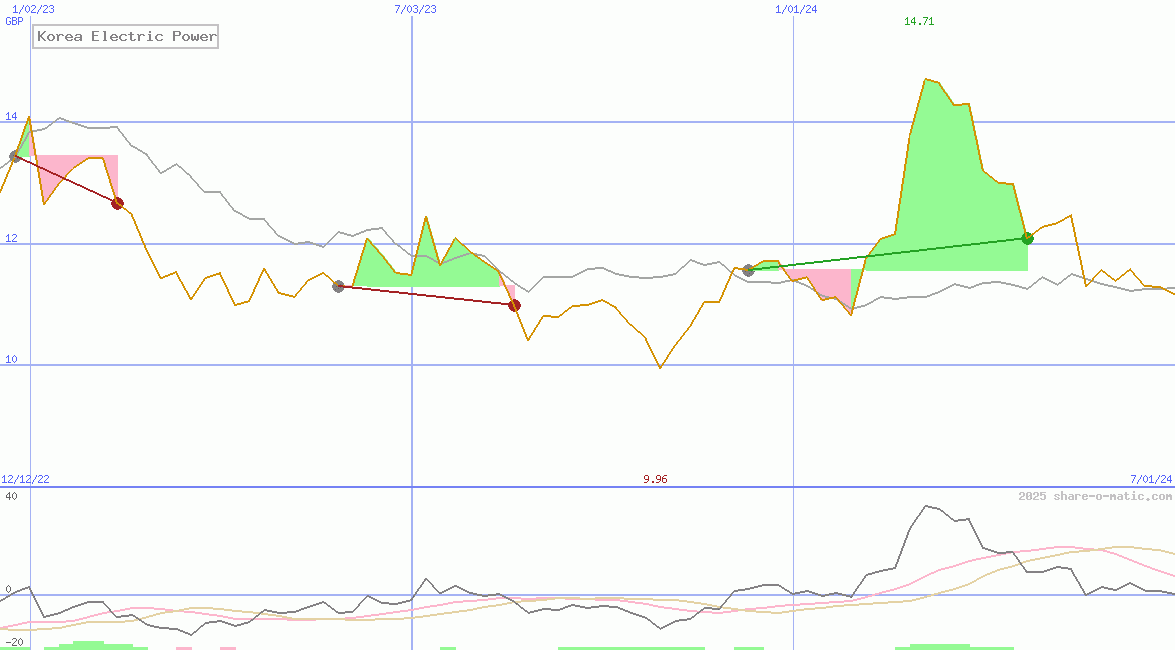Click the 40 oscillator axis label

(x=12, y=496)
